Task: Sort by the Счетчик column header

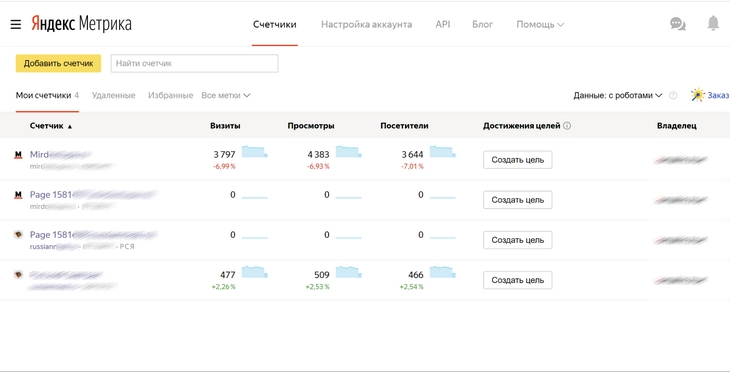Action: [51, 126]
